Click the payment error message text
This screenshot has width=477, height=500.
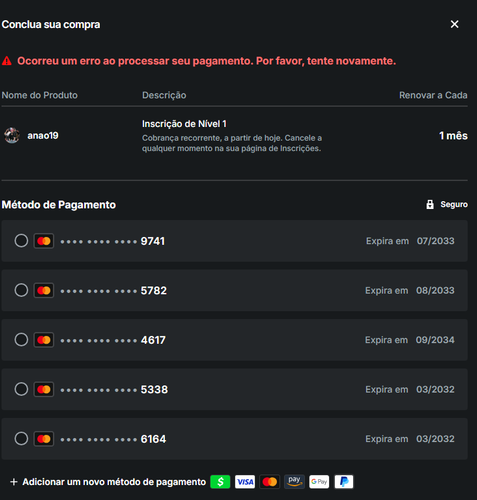tap(207, 61)
